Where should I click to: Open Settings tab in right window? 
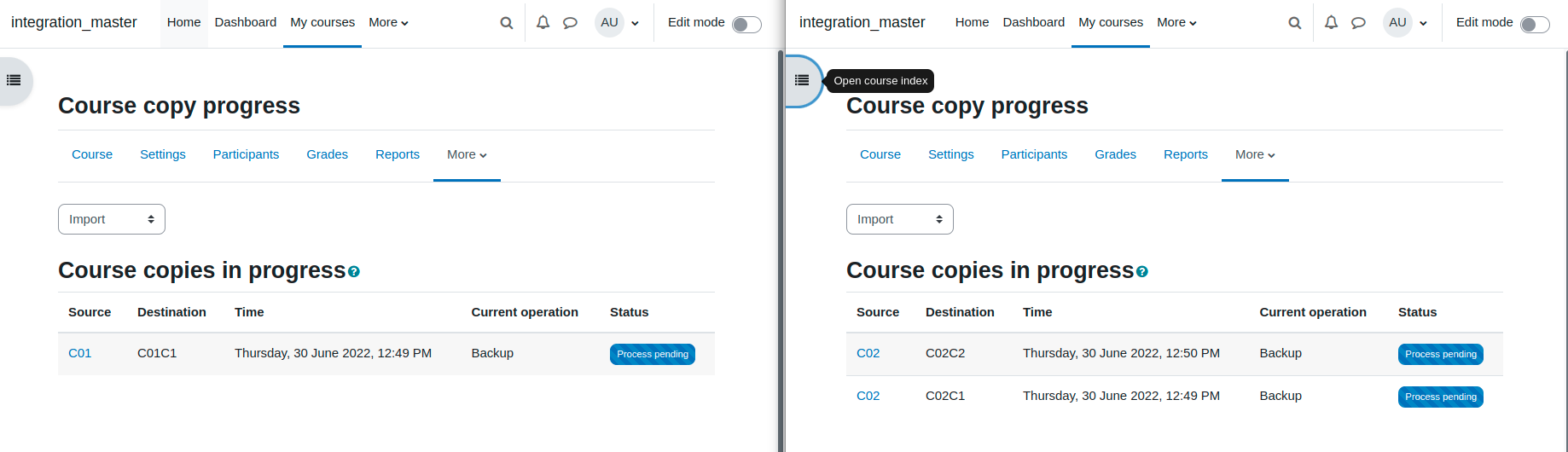coord(951,155)
